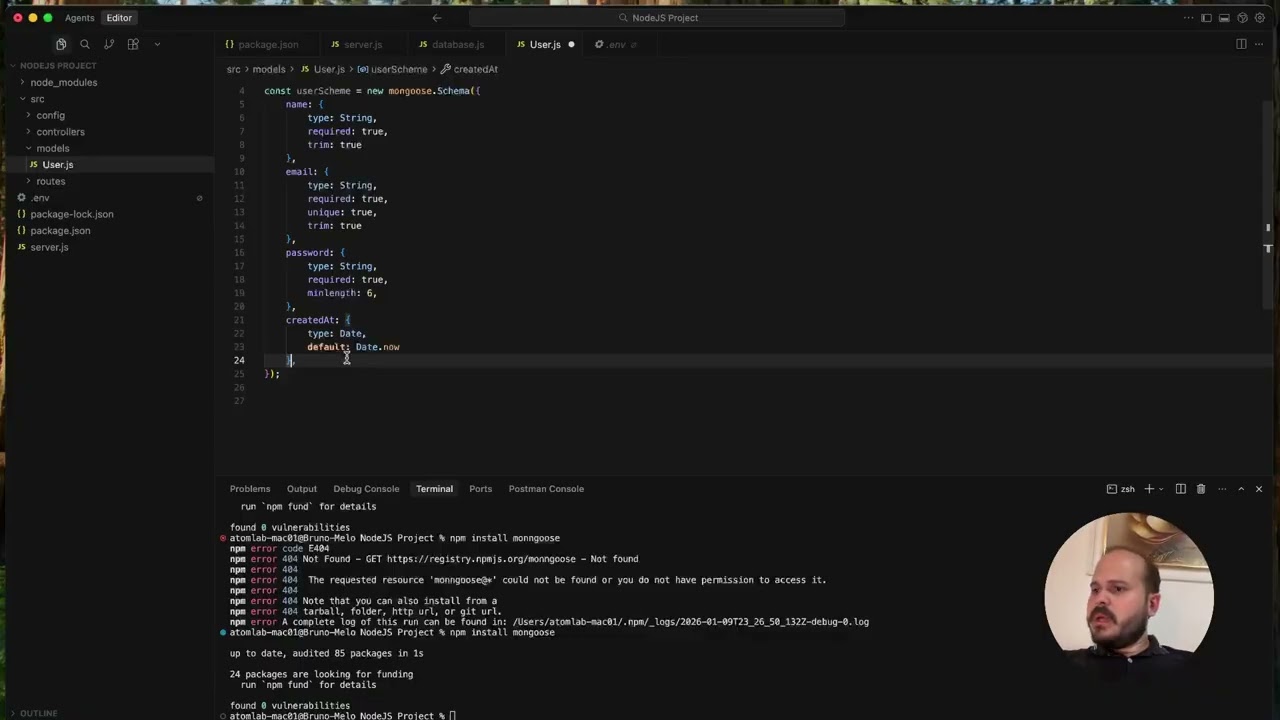Click 'src' in the breadcrumb
1280x720 pixels.
pyautogui.click(x=234, y=69)
